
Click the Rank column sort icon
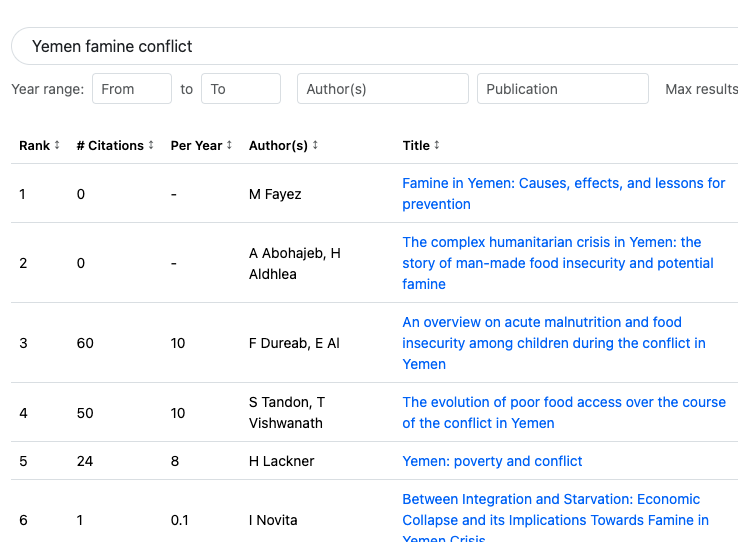tap(57, 145)
